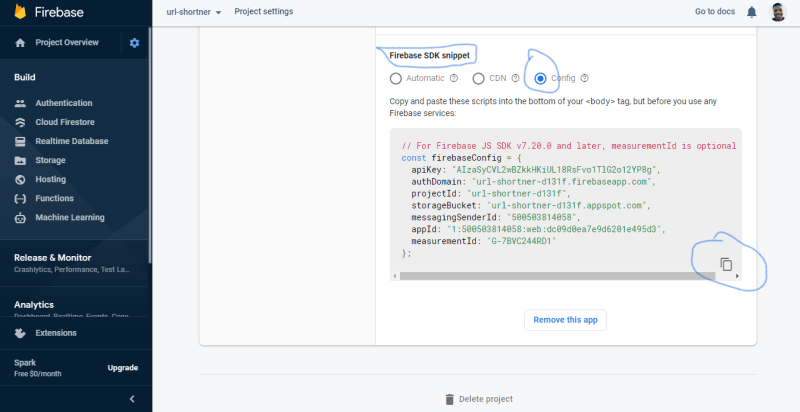Screen dimensions: 800x412
Task: Click the Firebase SDK snippet heading
Action: 430,56
